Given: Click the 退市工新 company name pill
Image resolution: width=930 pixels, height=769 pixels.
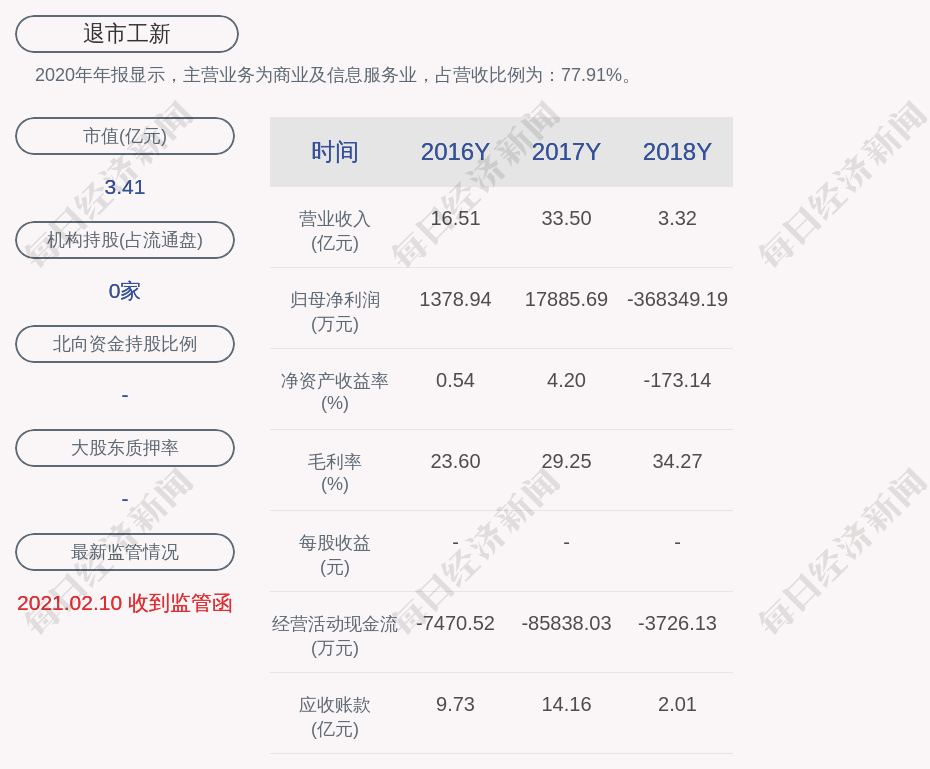Looking at the screenshot, I should 126,34.
